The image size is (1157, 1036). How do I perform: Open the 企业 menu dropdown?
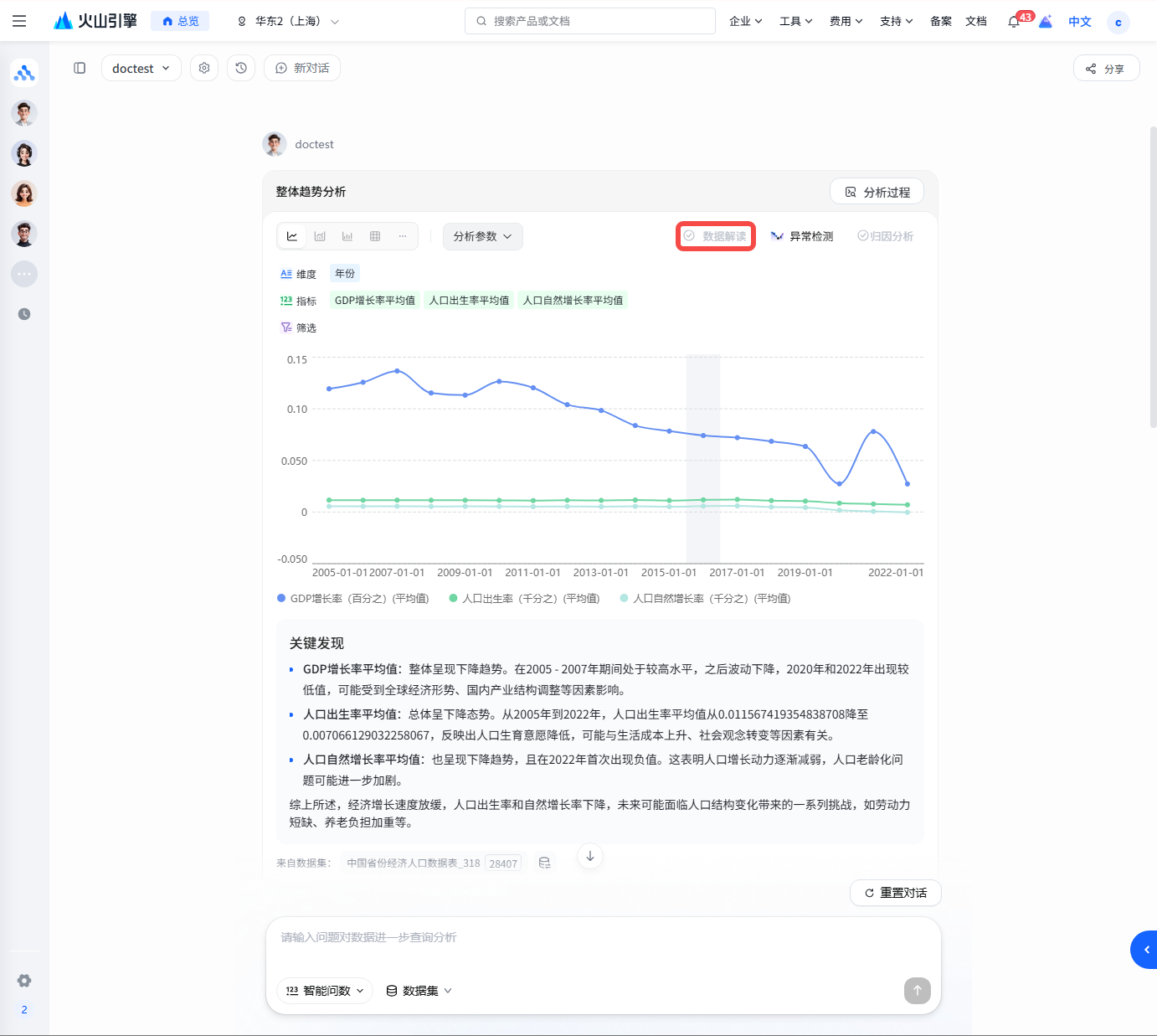(745, 21)
